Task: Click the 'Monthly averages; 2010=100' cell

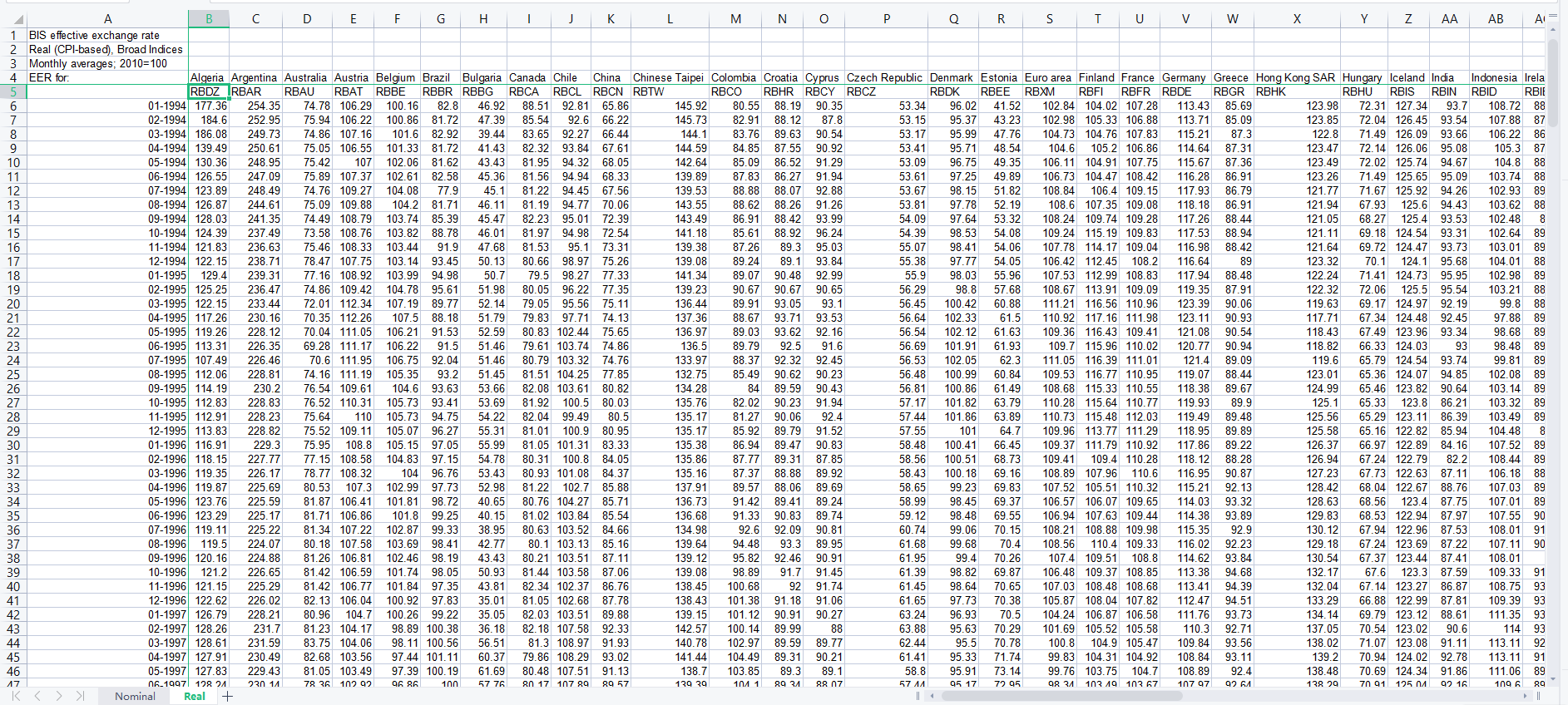Action: (107, 63)
